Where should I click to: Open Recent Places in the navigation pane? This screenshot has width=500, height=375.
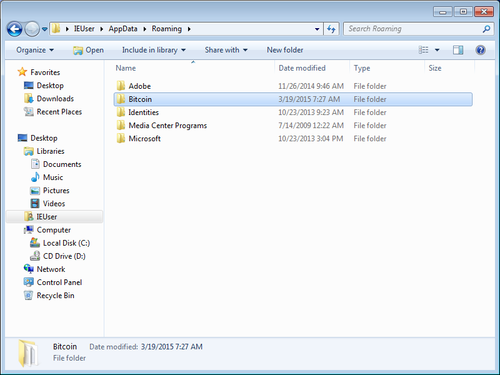click(x=59, y=112)
